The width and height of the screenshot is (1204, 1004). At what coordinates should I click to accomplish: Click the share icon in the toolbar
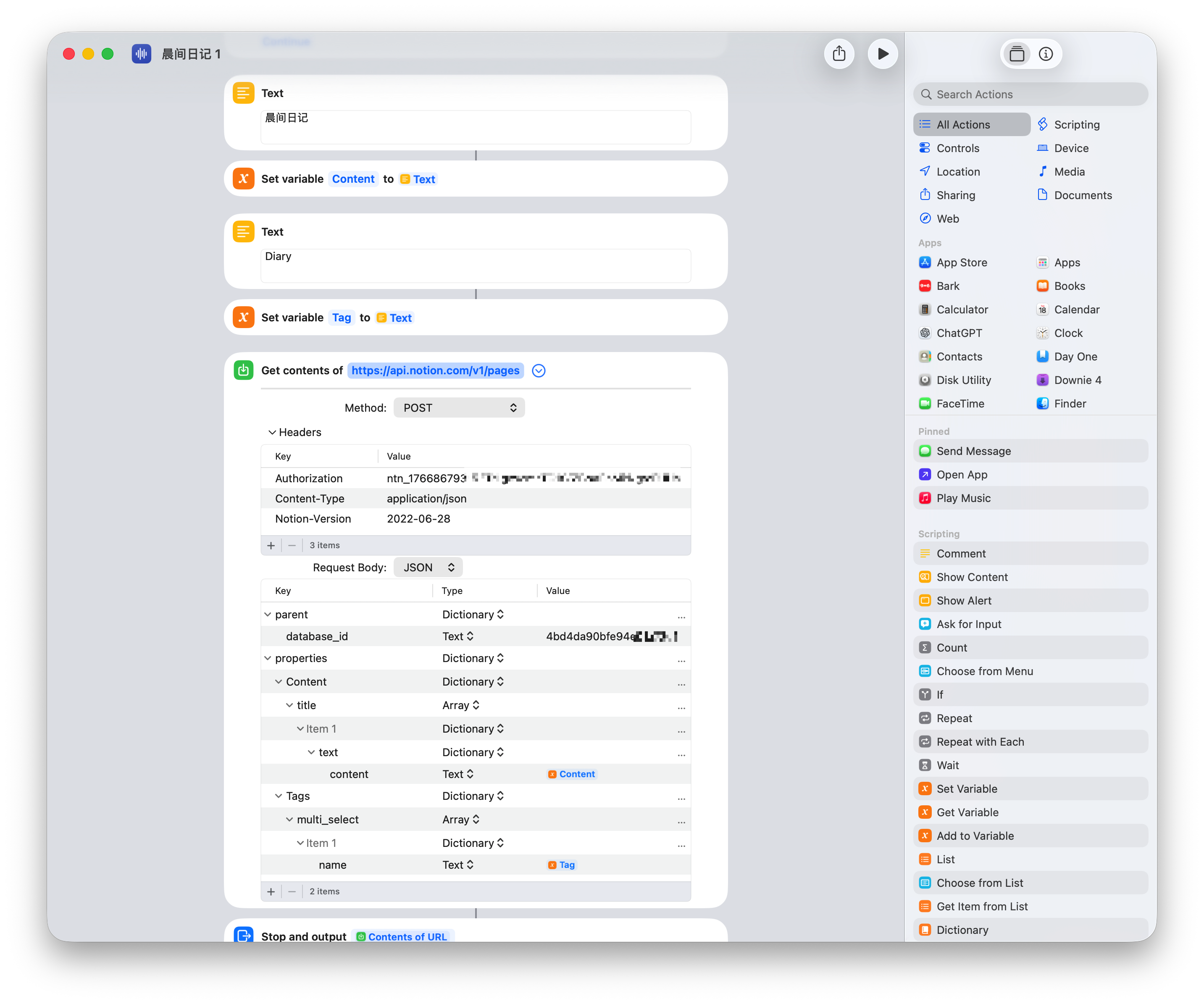pos(839,54)
